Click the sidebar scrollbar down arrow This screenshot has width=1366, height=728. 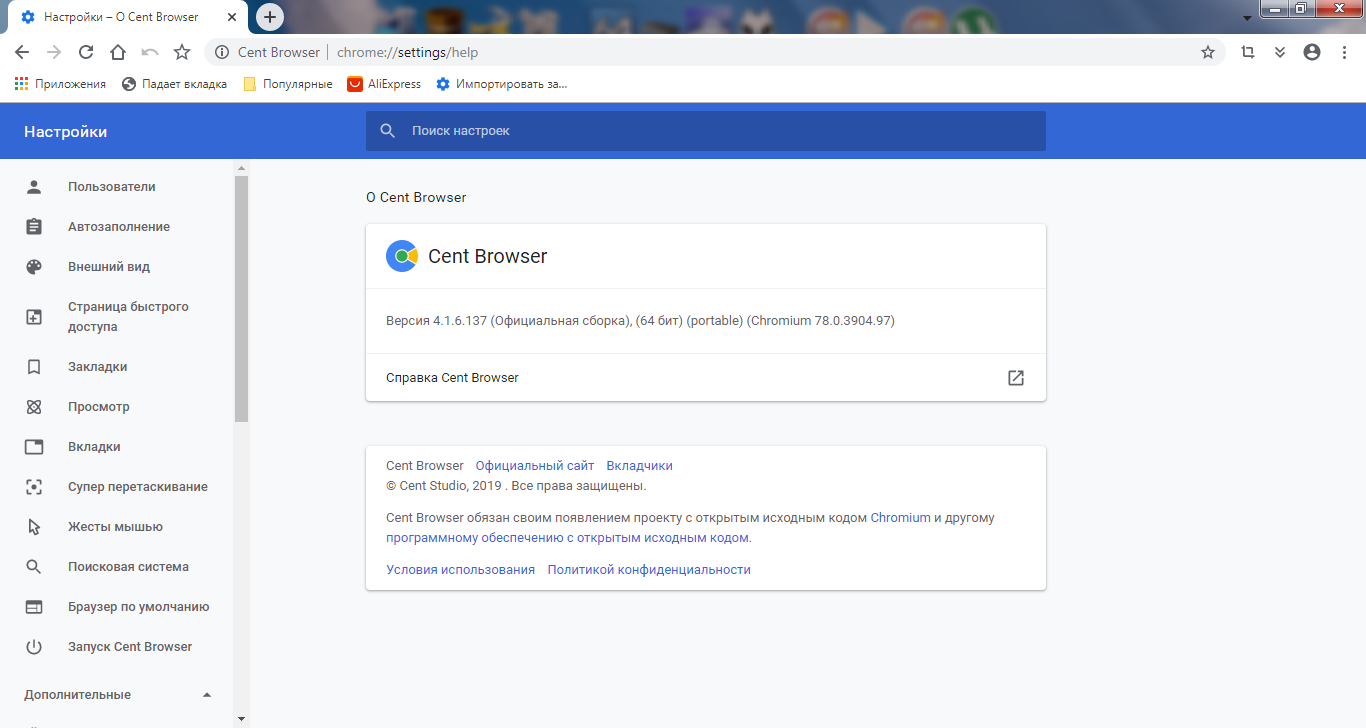241,718
